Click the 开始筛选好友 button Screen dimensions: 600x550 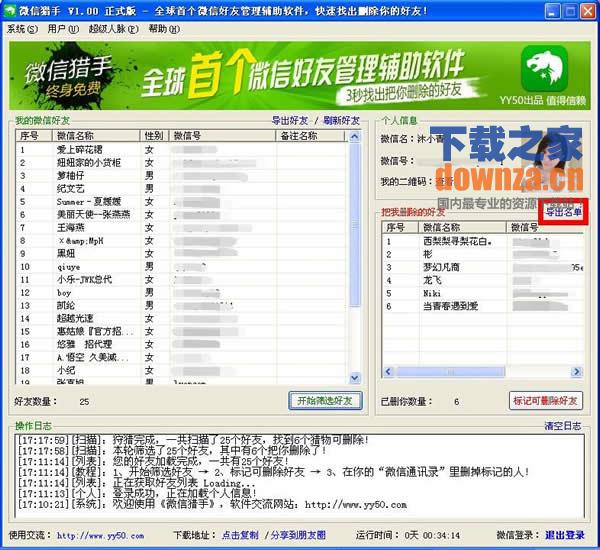click(x=325, y=401)
